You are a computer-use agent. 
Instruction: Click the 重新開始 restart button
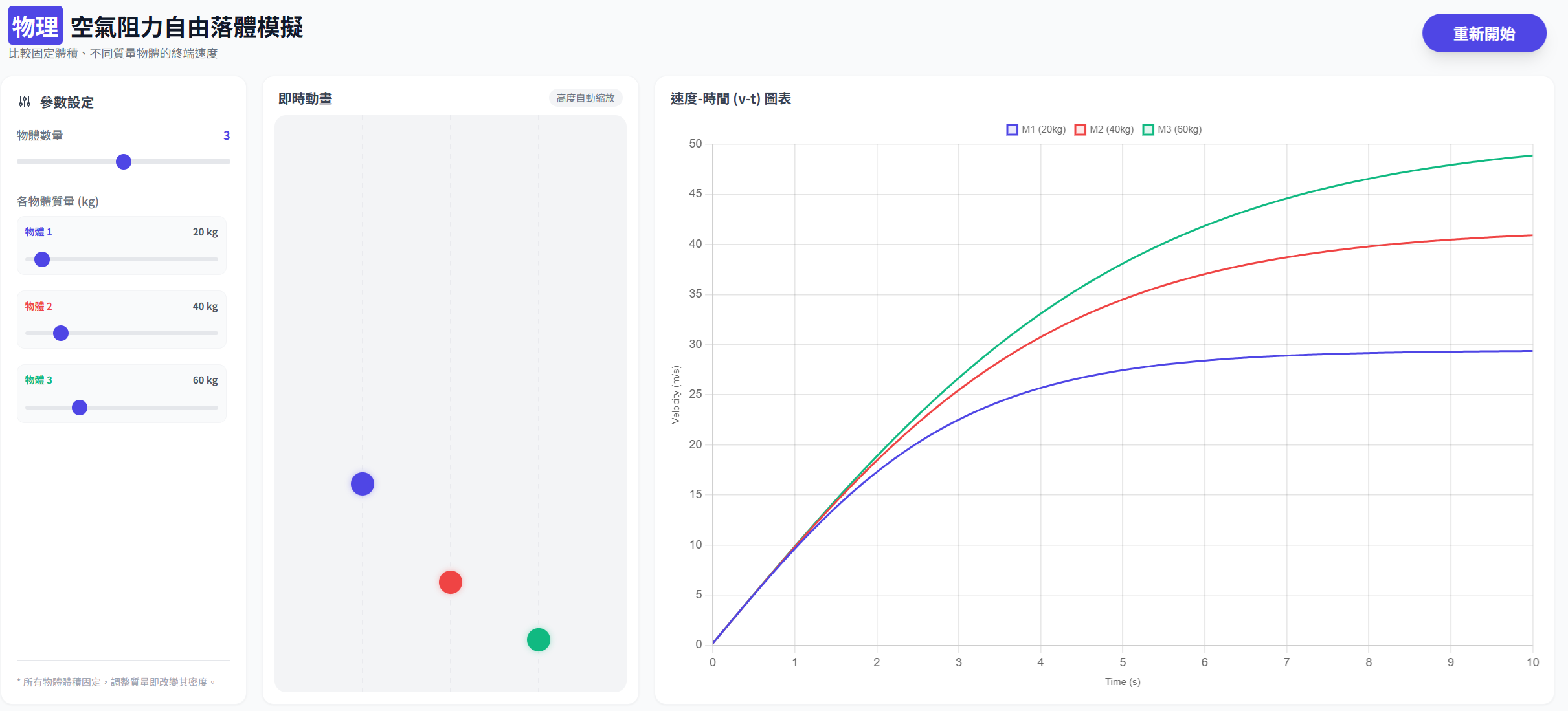click(1483, 33)
